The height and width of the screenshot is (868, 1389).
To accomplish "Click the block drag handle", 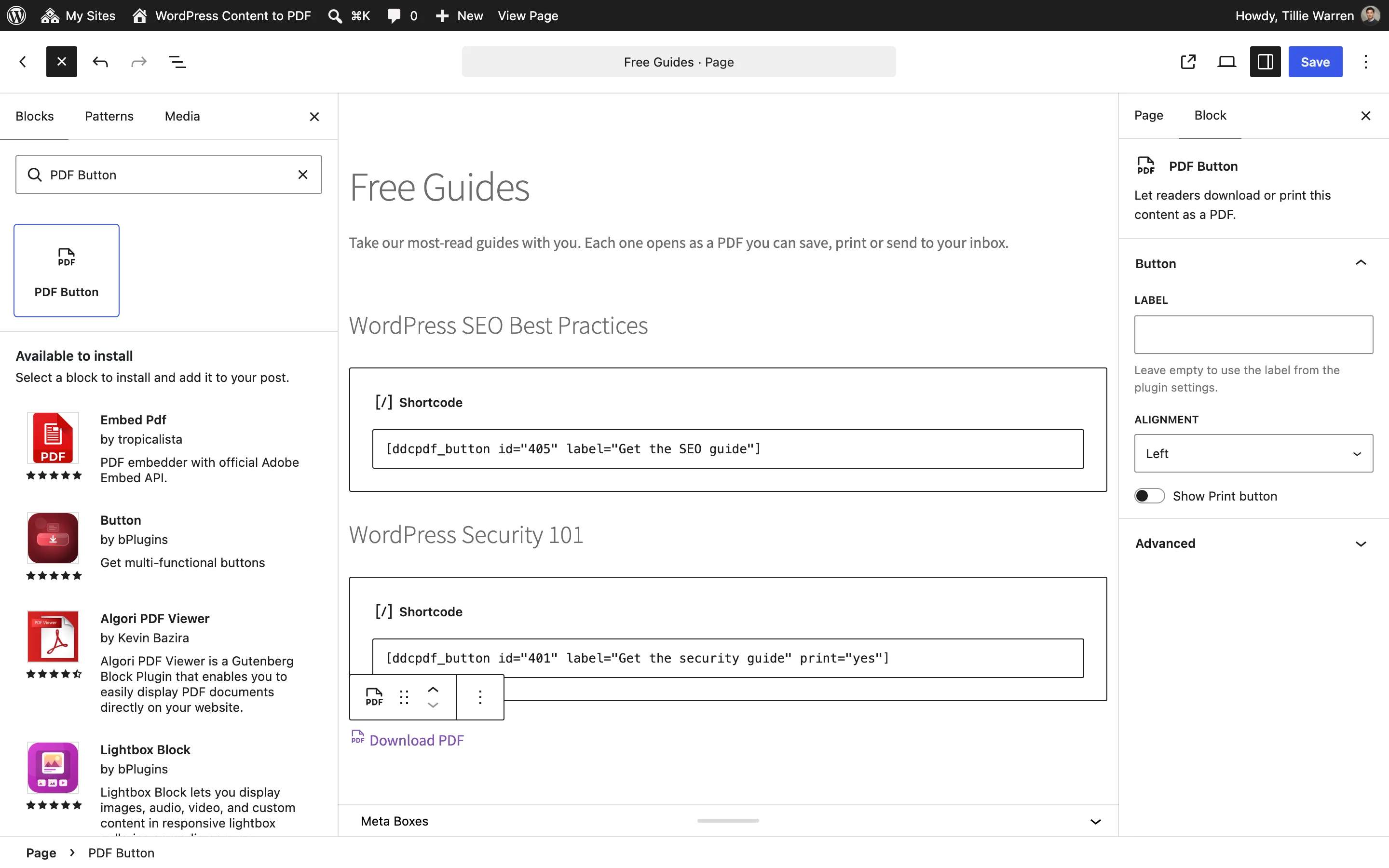I will (404, 697).
